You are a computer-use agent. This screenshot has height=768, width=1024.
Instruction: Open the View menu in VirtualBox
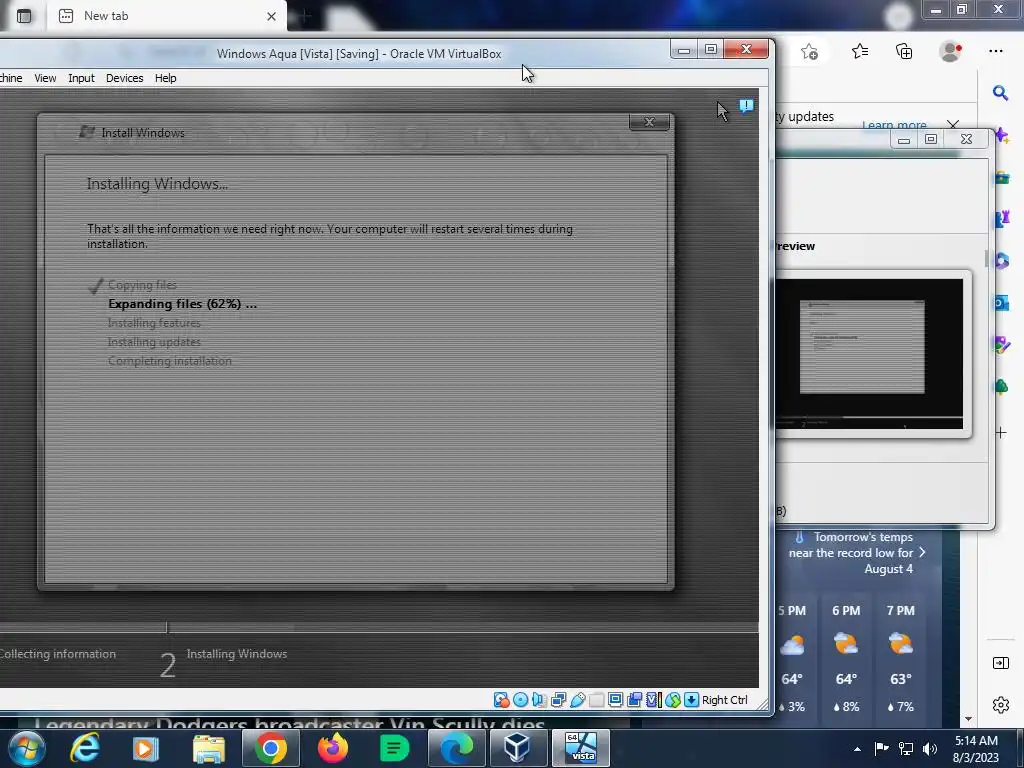click(45, 78)
